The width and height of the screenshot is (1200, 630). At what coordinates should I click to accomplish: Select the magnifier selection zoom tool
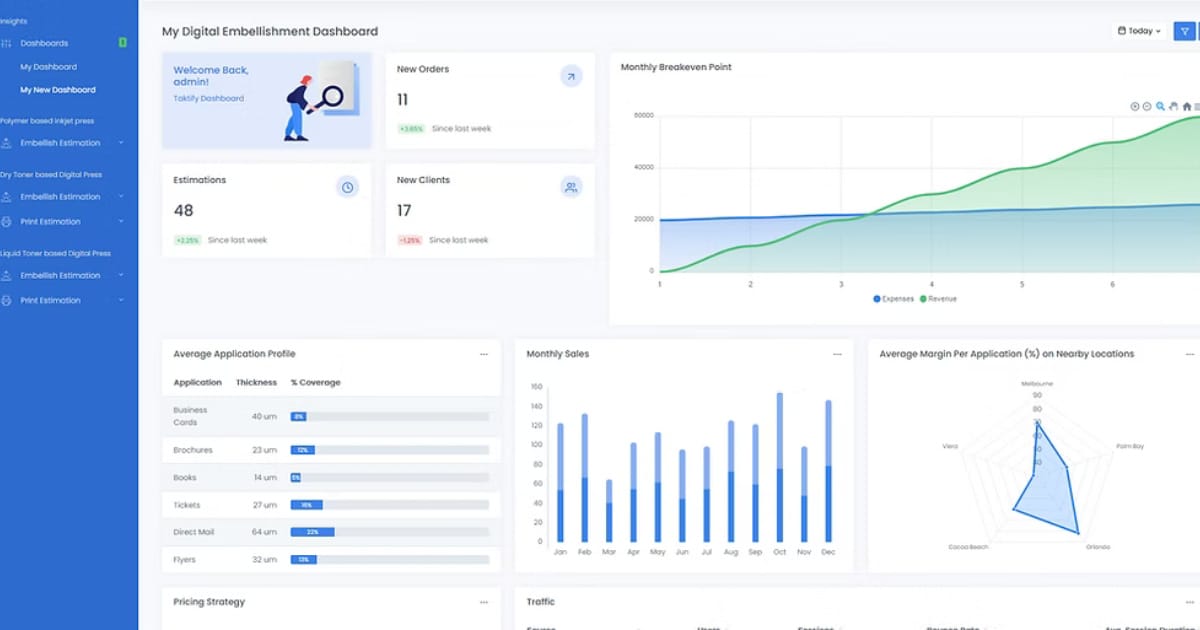(x=1161, y=106)
